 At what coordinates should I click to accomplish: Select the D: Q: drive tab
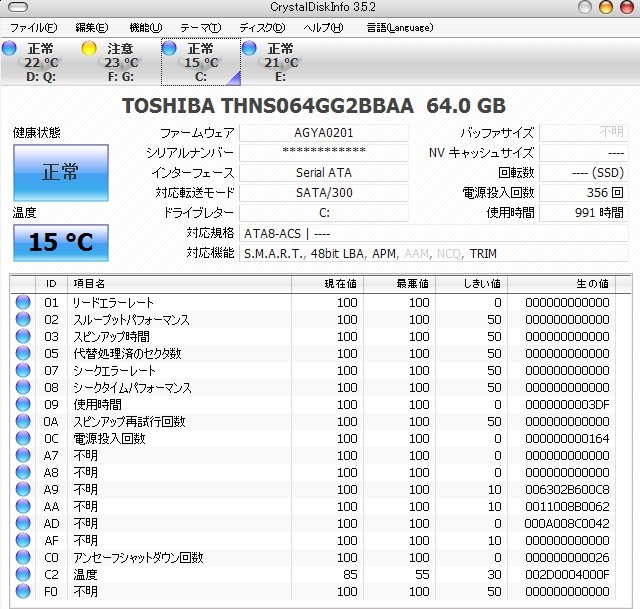click(x=40, y=62)
